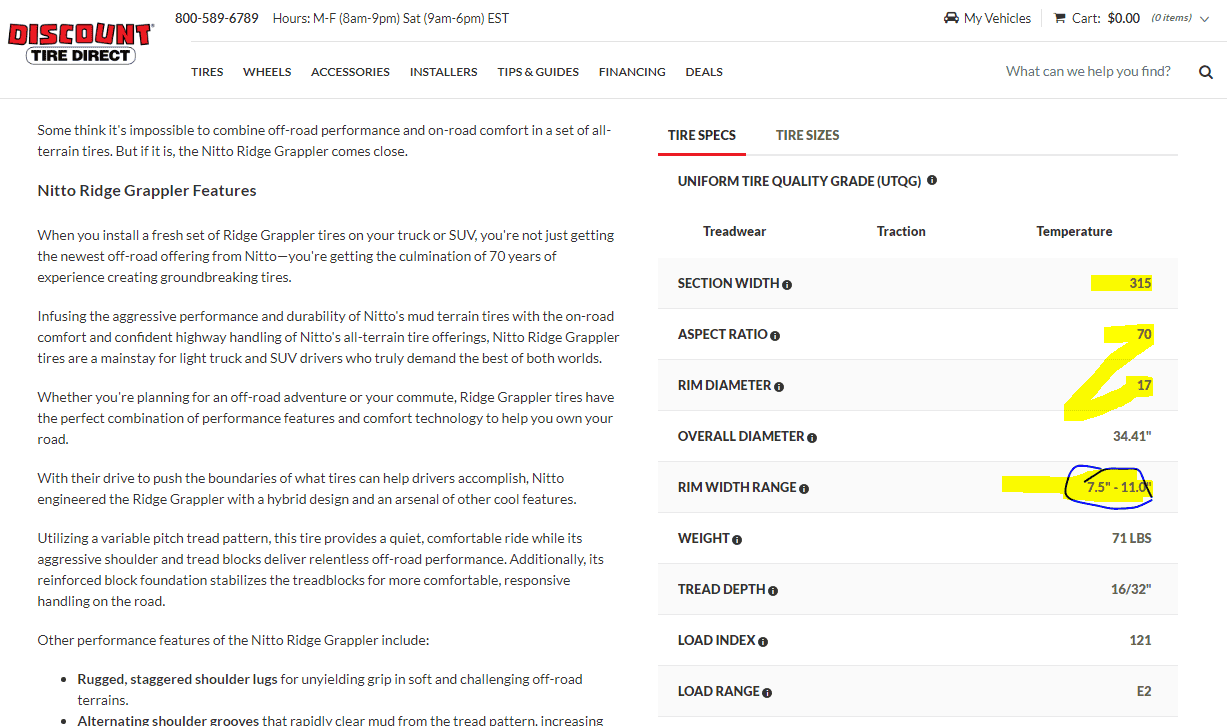Click the Load Index value 121
1227x726 pixels.
tap(1140, 640)
